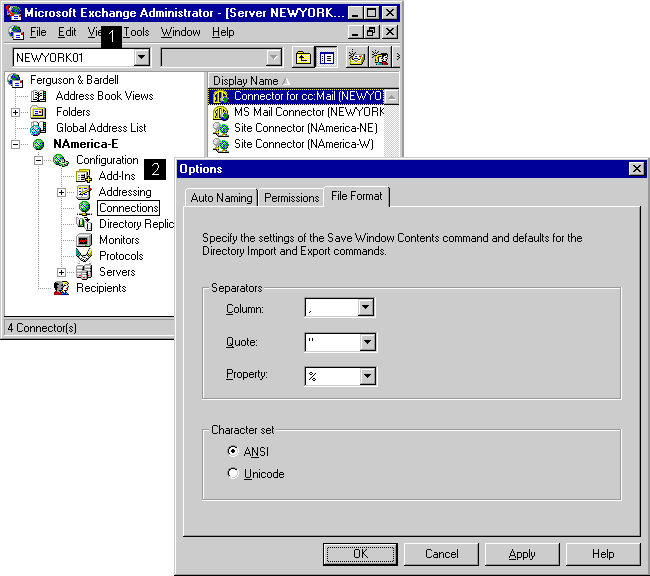This screenshot has height=576, width=650.
Task: Click OK in the Options dialog
Action: click(360, 554)
